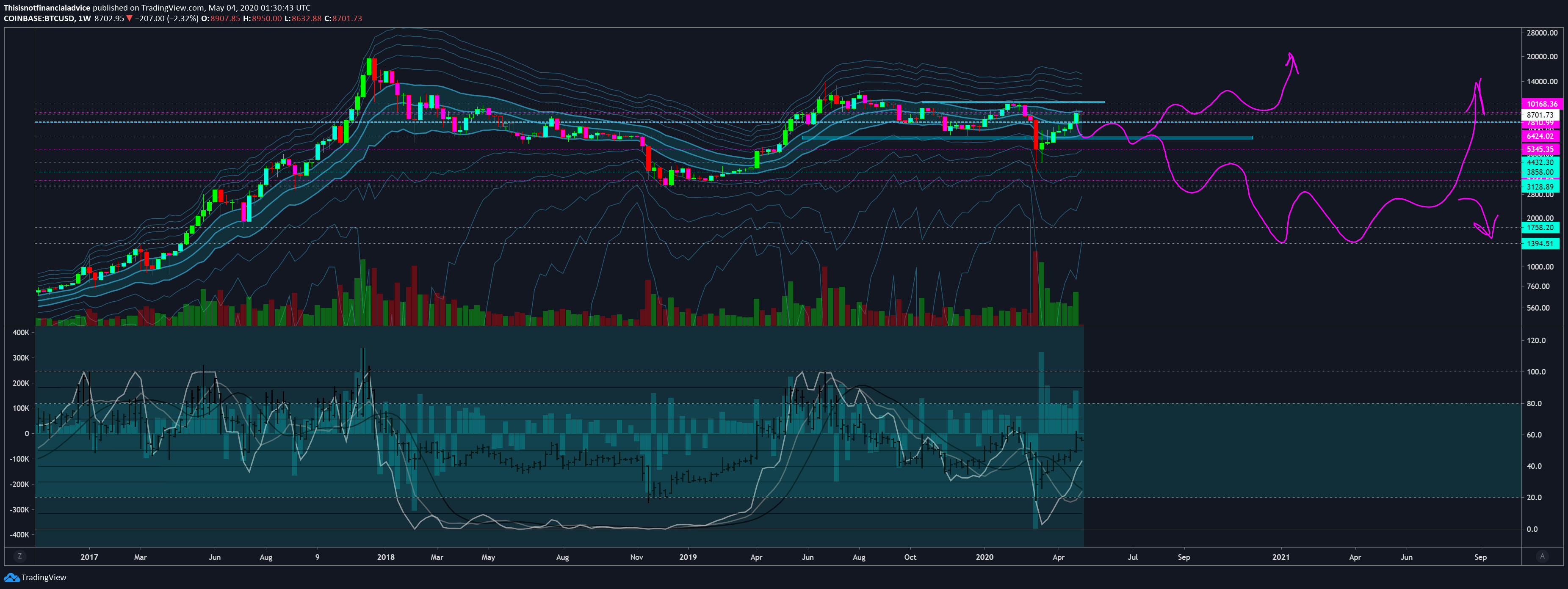This screenshot has height=589, width=1568.
Task: Click the Nov label on time axis
Action: (x=637, y=557)
